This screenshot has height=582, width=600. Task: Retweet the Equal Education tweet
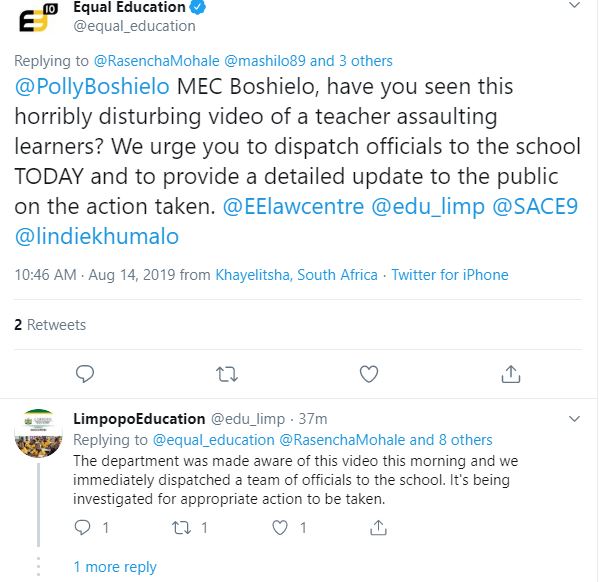pos(227,374)
